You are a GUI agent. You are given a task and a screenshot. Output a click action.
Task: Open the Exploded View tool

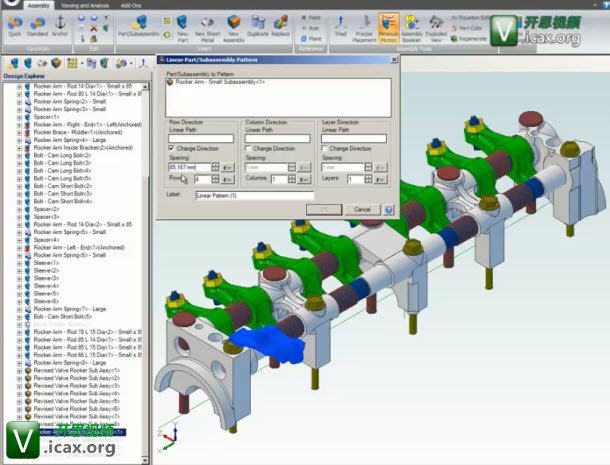pyautogui.click(x=437, y=24)
